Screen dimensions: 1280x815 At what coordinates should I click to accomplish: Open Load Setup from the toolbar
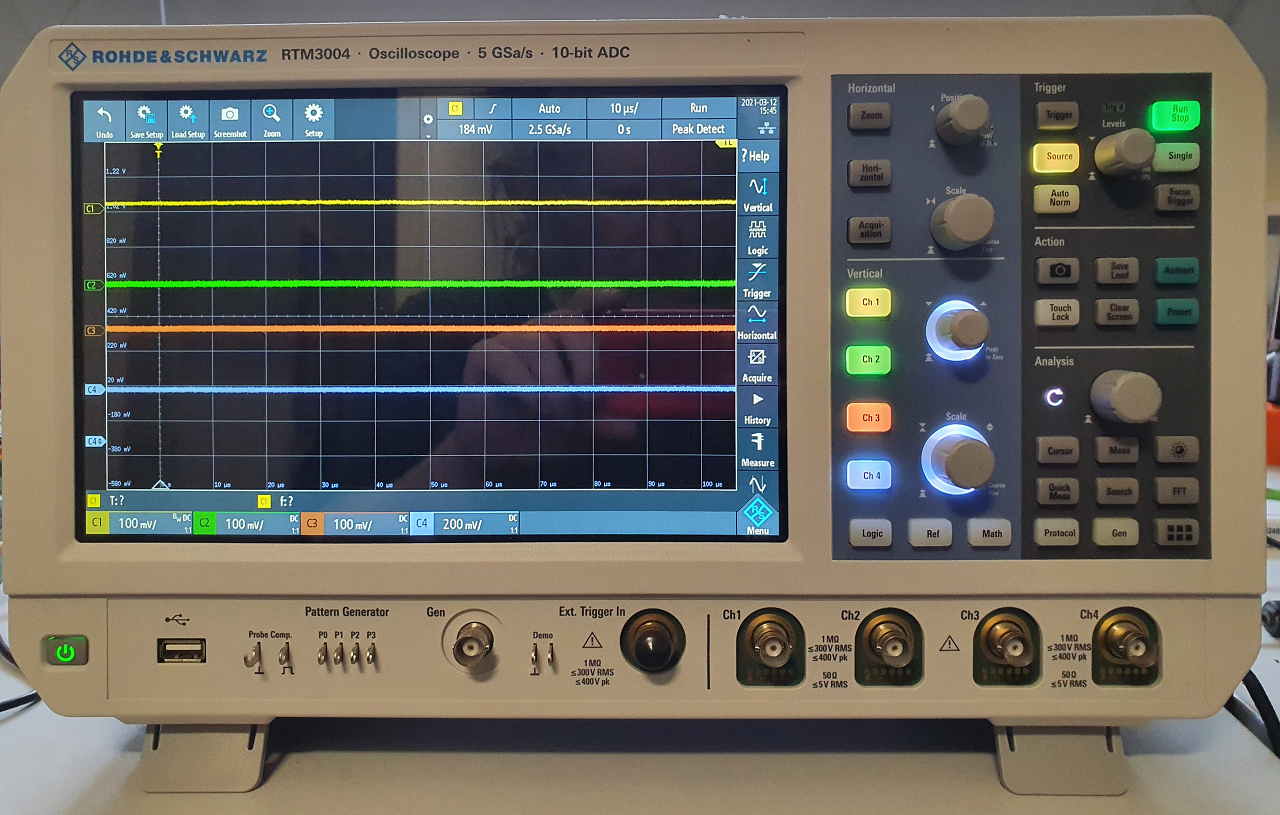coord(188,120)
